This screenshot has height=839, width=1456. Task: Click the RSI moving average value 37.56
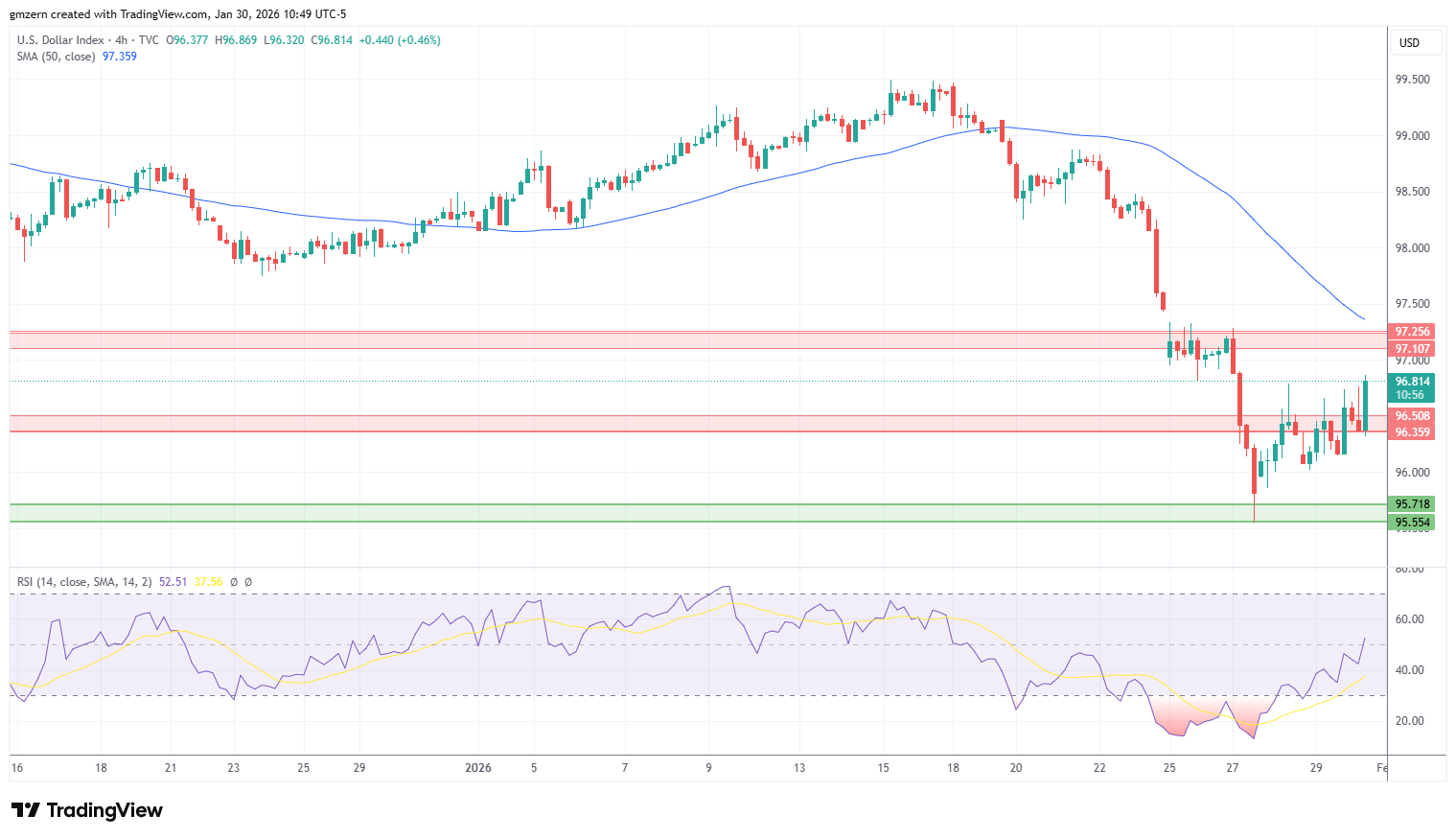[x=208, y=582]
